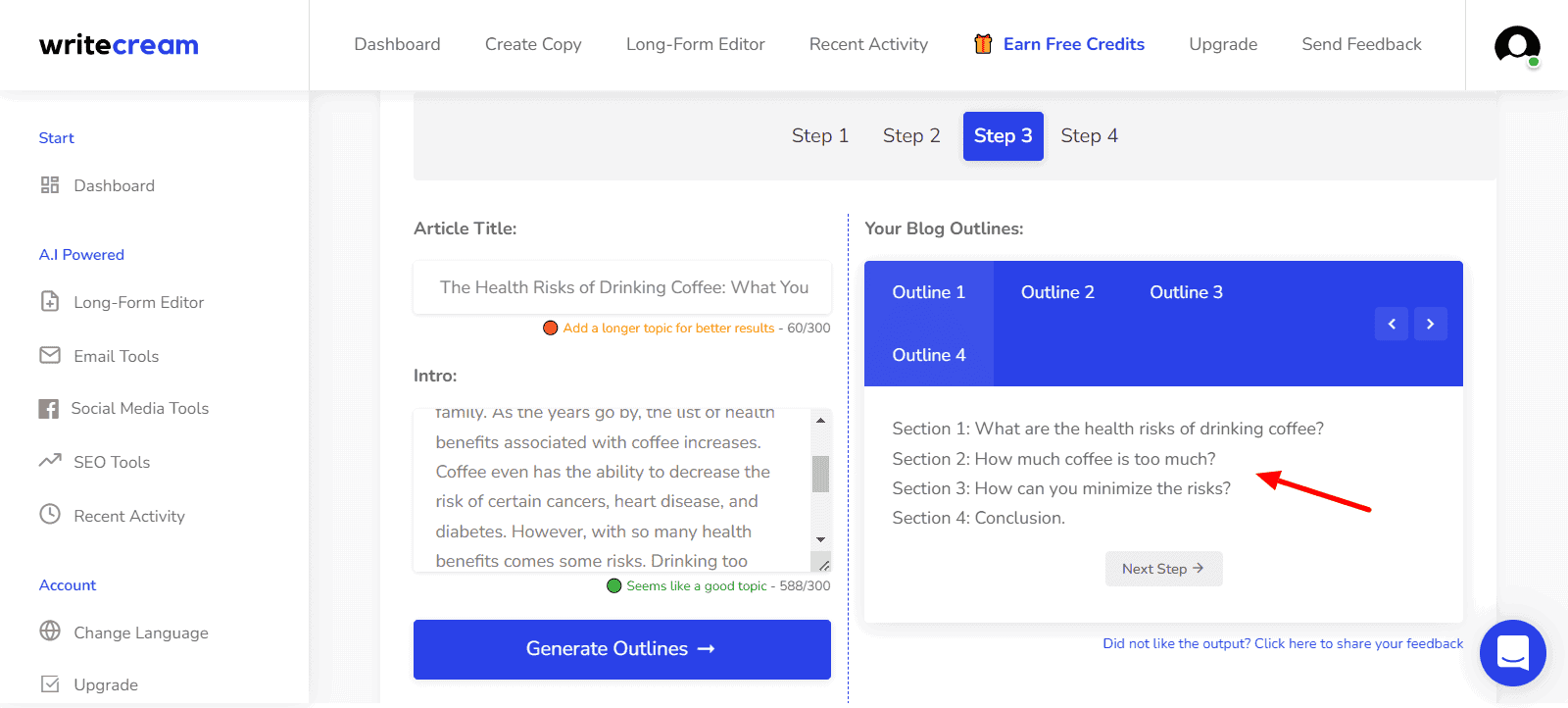Screen dimensions: 1568x708
Task: Open Outline 4 tab
Action: point(929,355)
